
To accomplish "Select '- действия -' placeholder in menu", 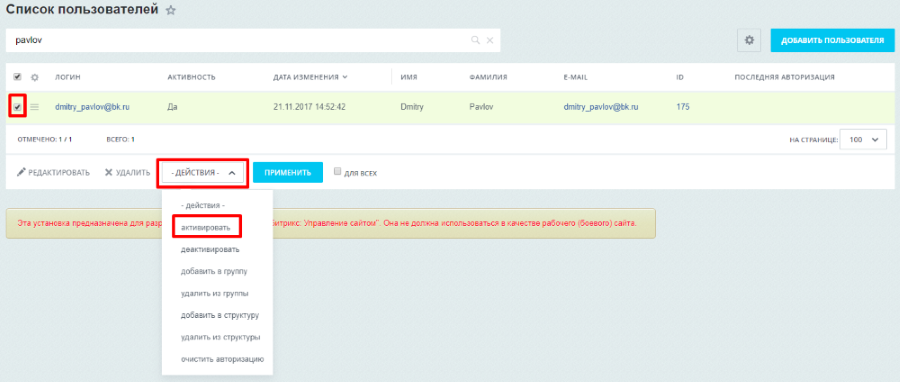I will pos(203,205).
